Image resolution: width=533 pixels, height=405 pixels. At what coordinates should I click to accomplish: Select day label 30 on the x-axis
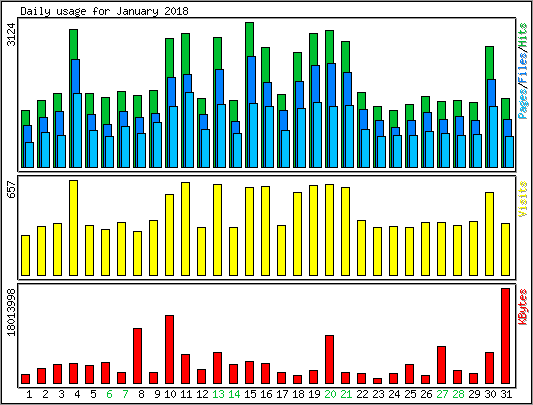[x=490, y=394]
